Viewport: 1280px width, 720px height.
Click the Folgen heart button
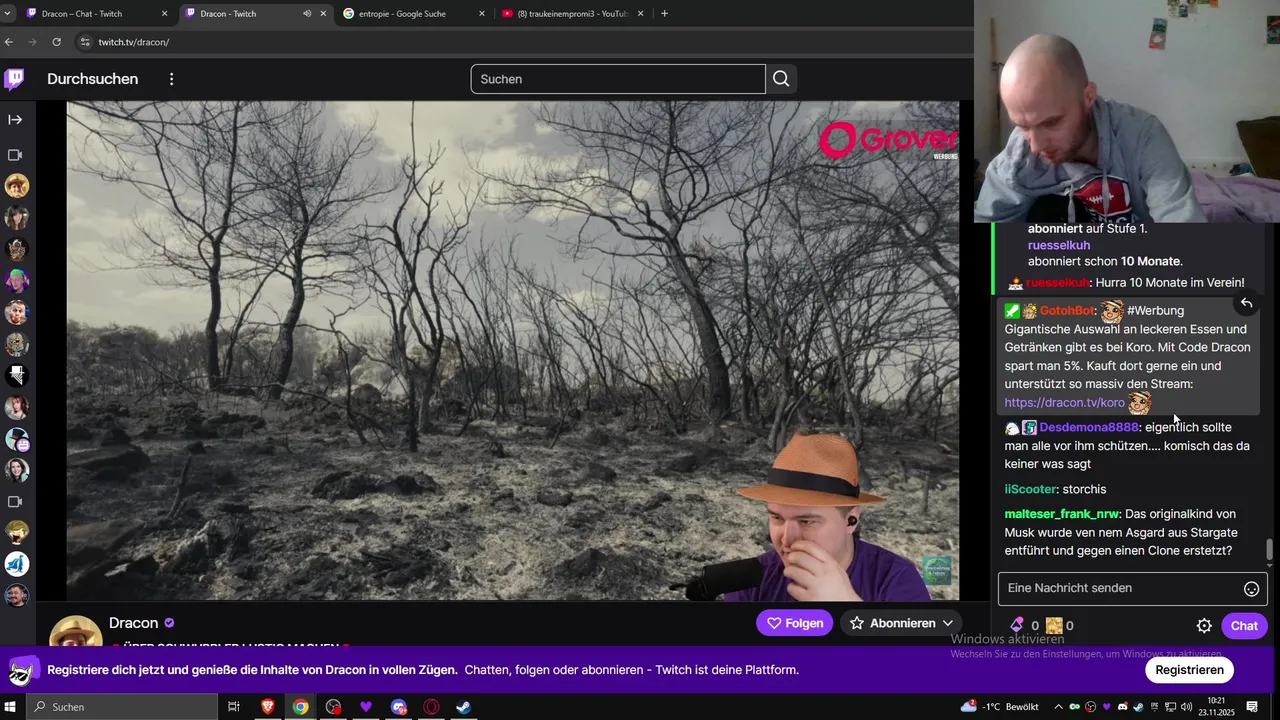pyautogui.click(x=794, y=623)
